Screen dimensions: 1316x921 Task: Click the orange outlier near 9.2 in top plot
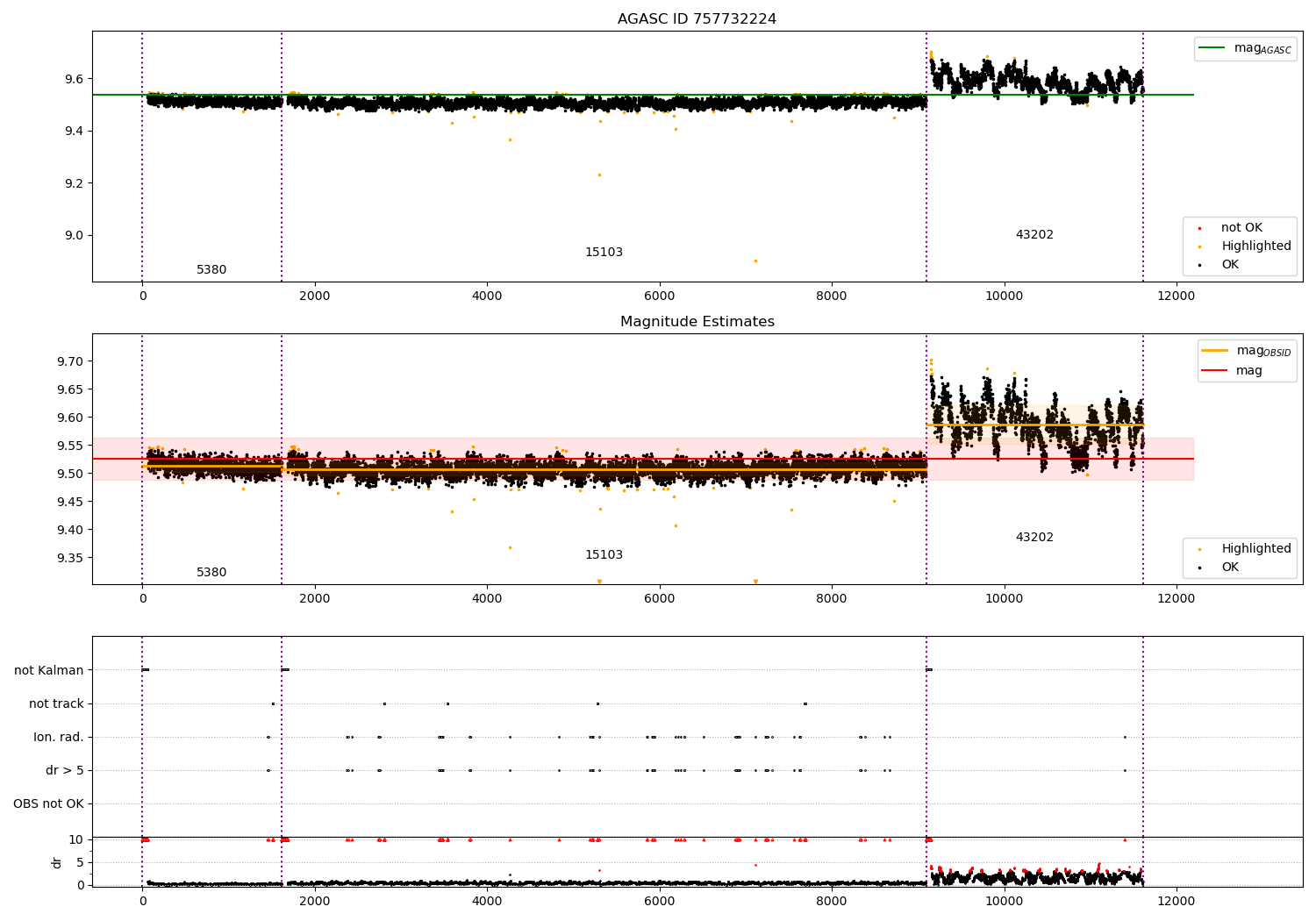[x=599, y=175]
